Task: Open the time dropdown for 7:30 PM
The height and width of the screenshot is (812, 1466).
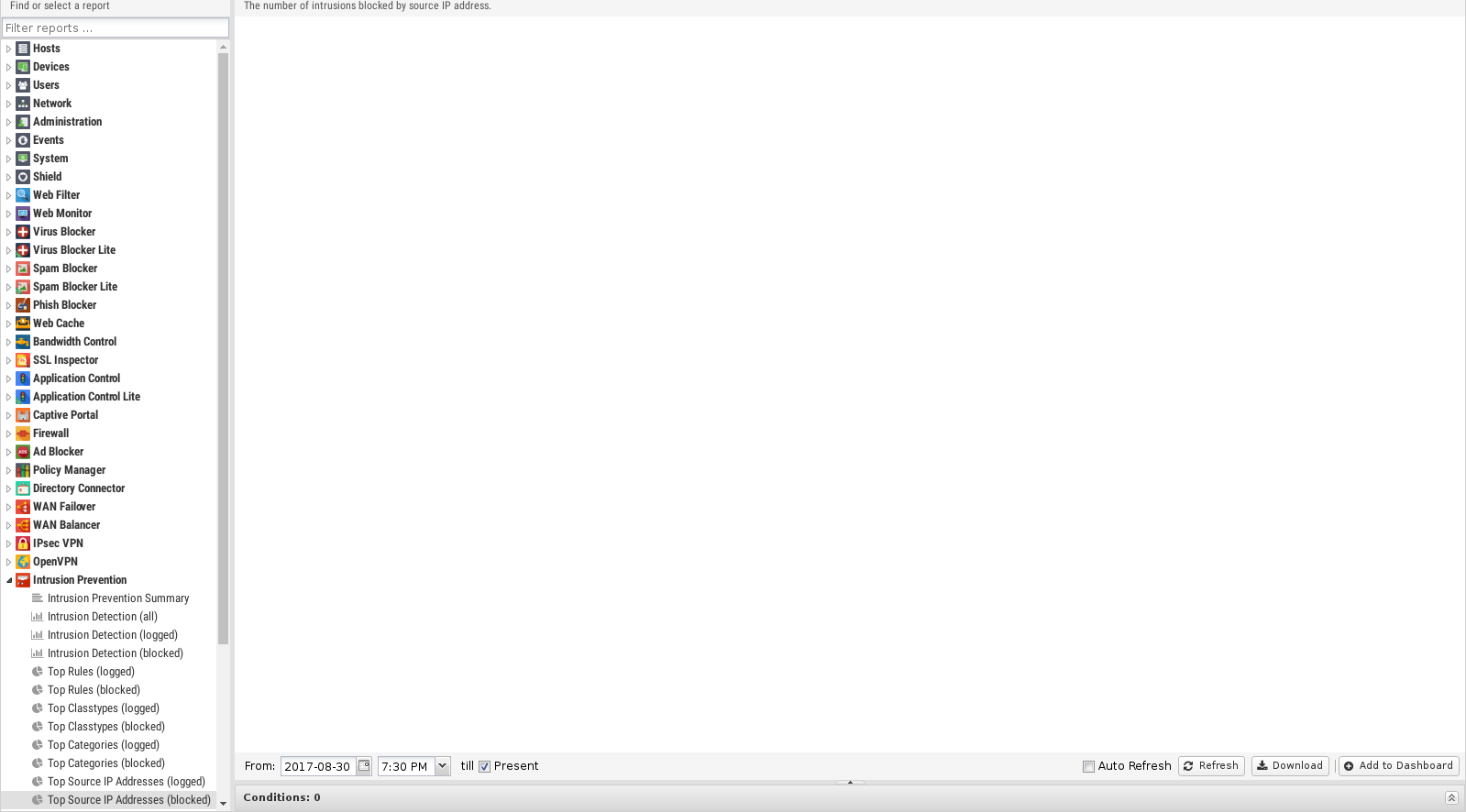Action: [442, 766]
